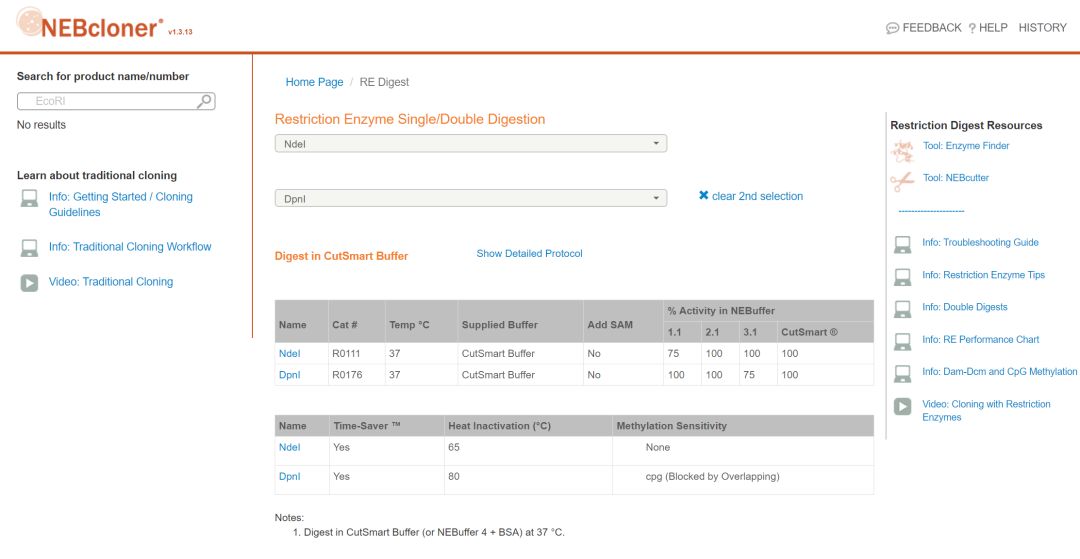Click the product search input field
Screen dimensions: 1080x559
(116, 101)
